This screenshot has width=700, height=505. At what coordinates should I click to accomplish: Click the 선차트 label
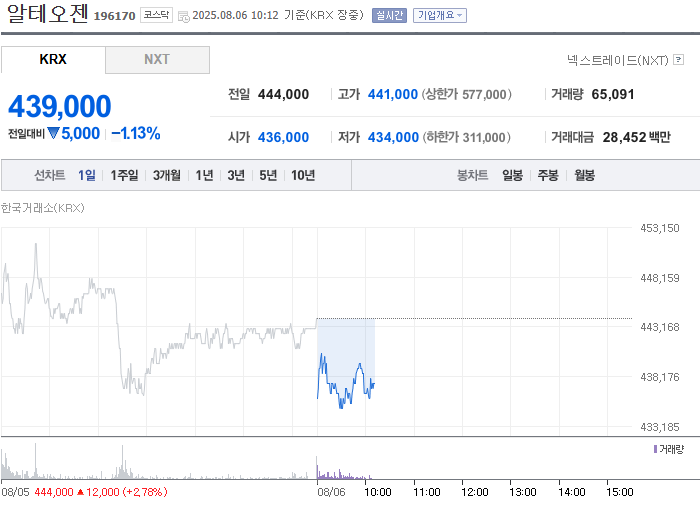point(50,175)
